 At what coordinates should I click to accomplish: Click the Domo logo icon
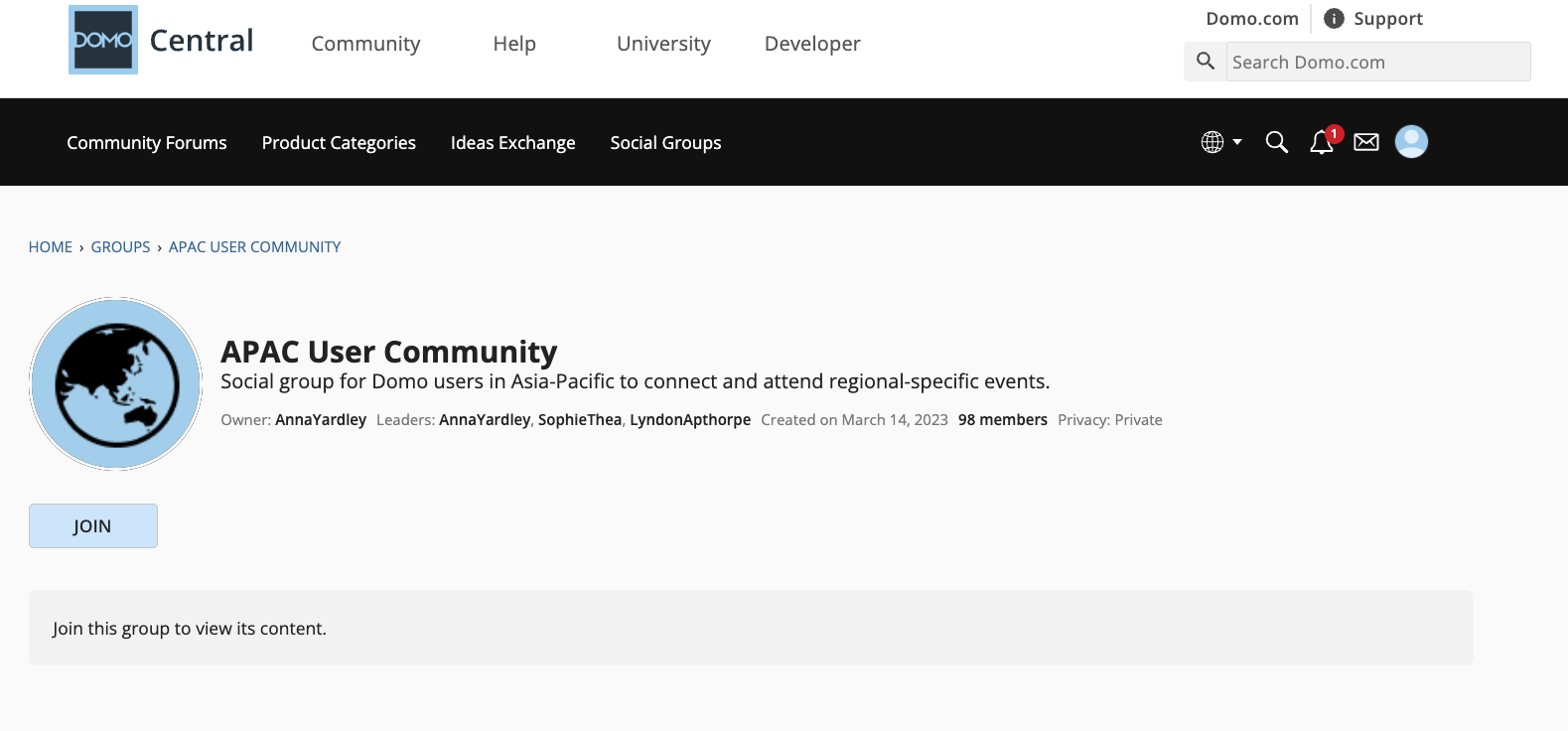tap(103, 40)
